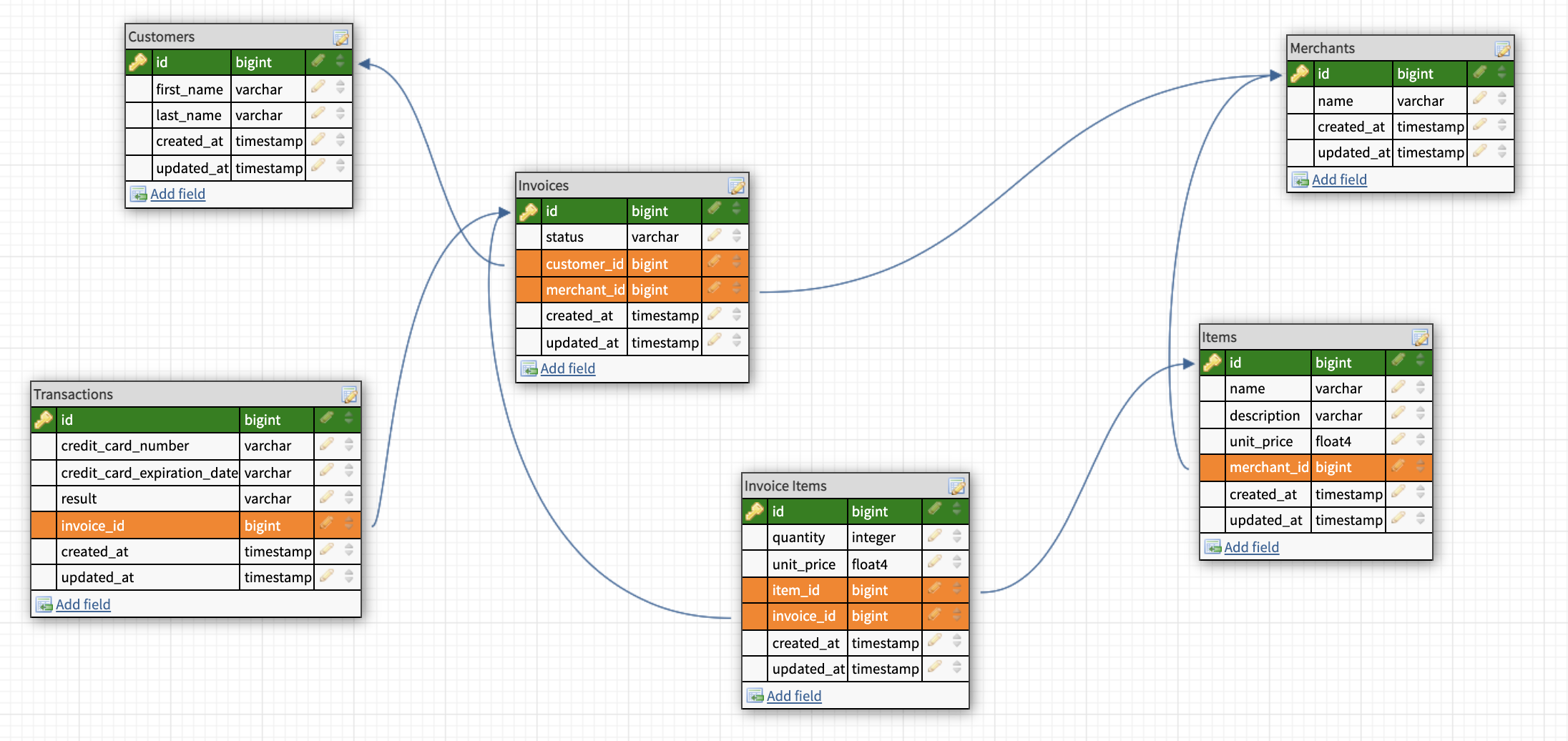Select the integer type of quantity
1568x741 pixels.
click(x=873, y=537)
